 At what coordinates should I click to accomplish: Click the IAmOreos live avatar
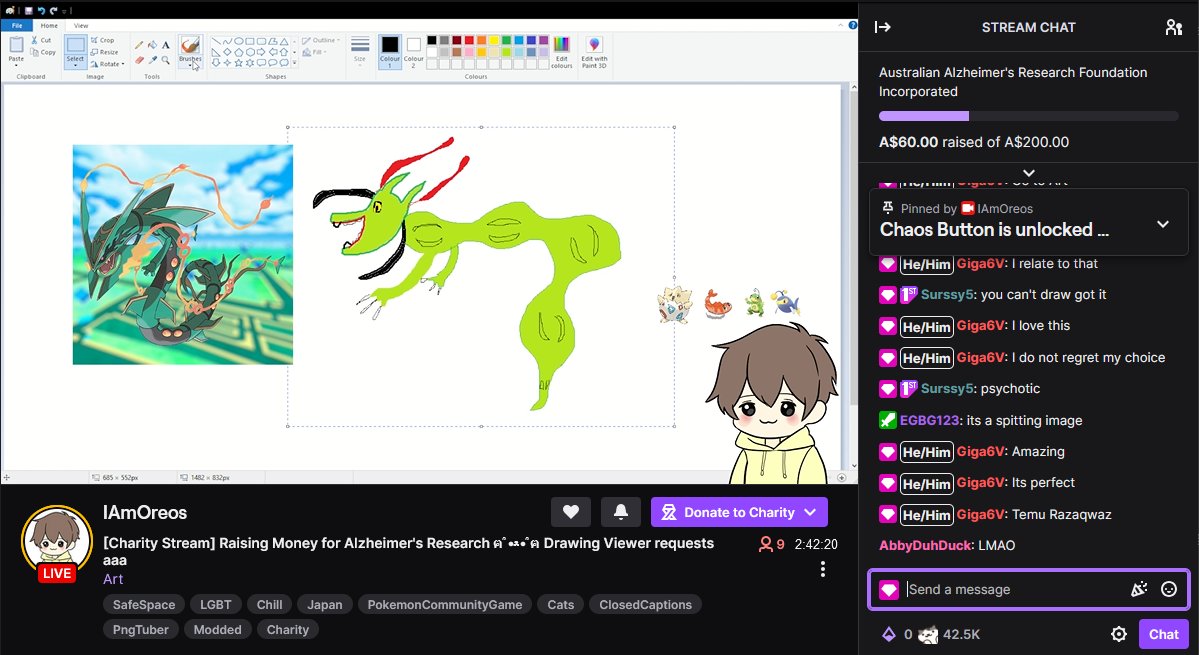tap(57, 542)
